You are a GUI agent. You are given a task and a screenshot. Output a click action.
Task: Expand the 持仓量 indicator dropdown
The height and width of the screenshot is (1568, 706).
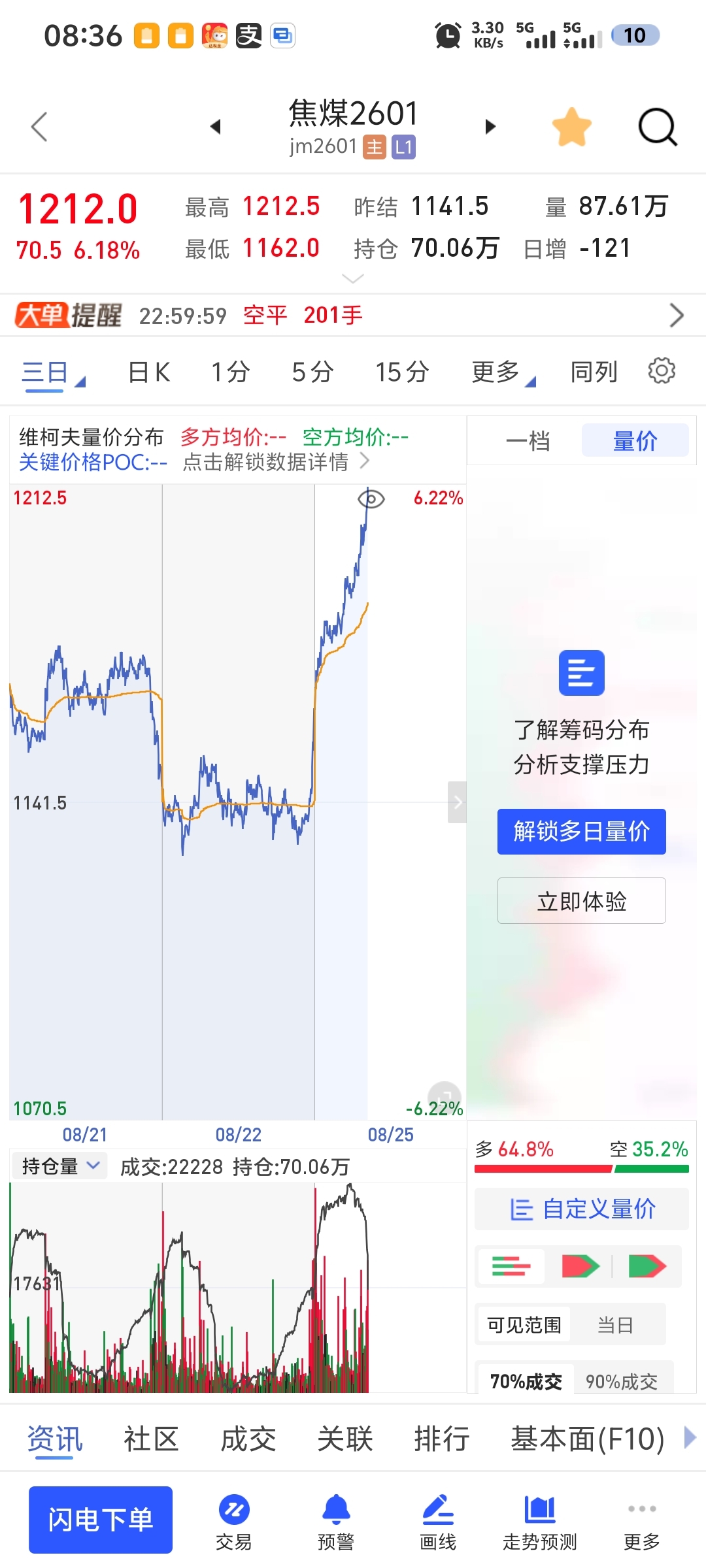[59, 1166]
